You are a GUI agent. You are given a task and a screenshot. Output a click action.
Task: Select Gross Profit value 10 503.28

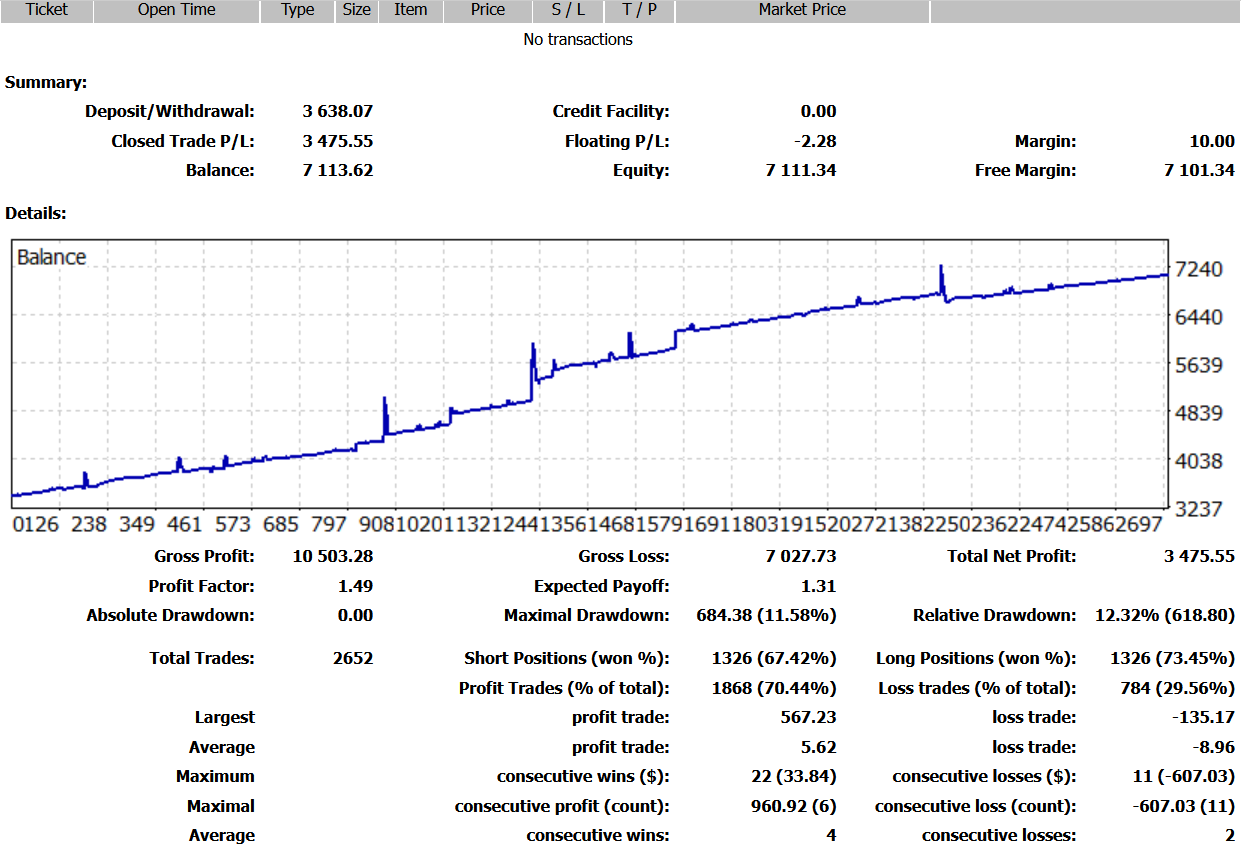333,556
